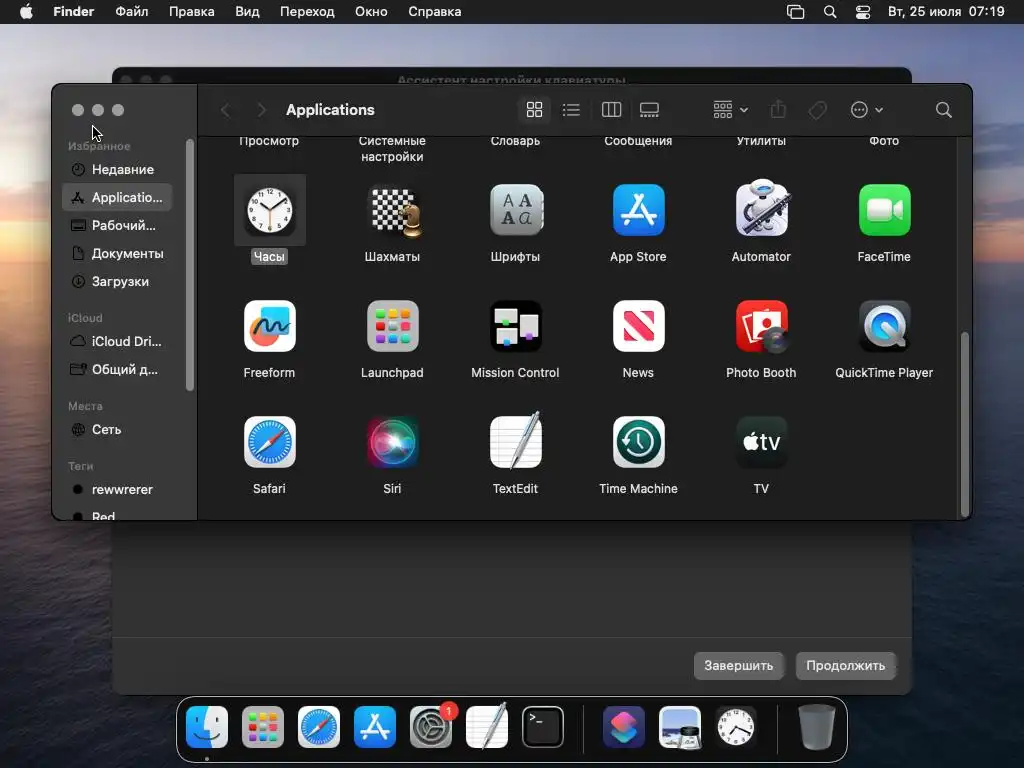Viewport: 1024px width, 768px height.
Task: Open Finder window search
Action: [x=943, y=110]
